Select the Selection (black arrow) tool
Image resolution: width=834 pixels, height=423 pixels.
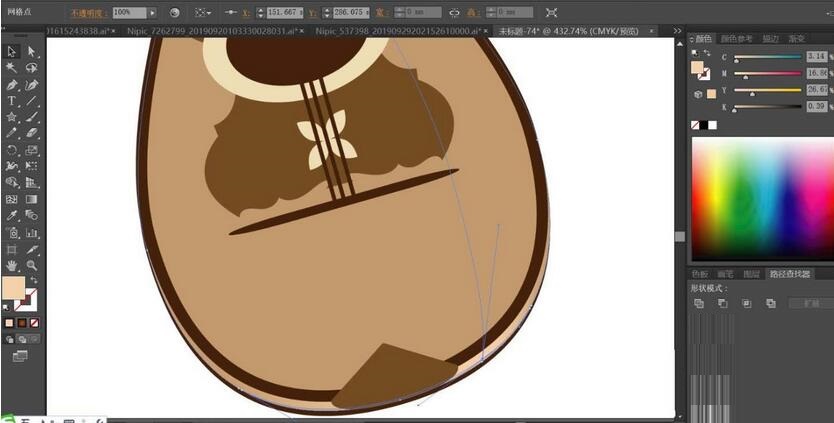[x=12, y=51]
